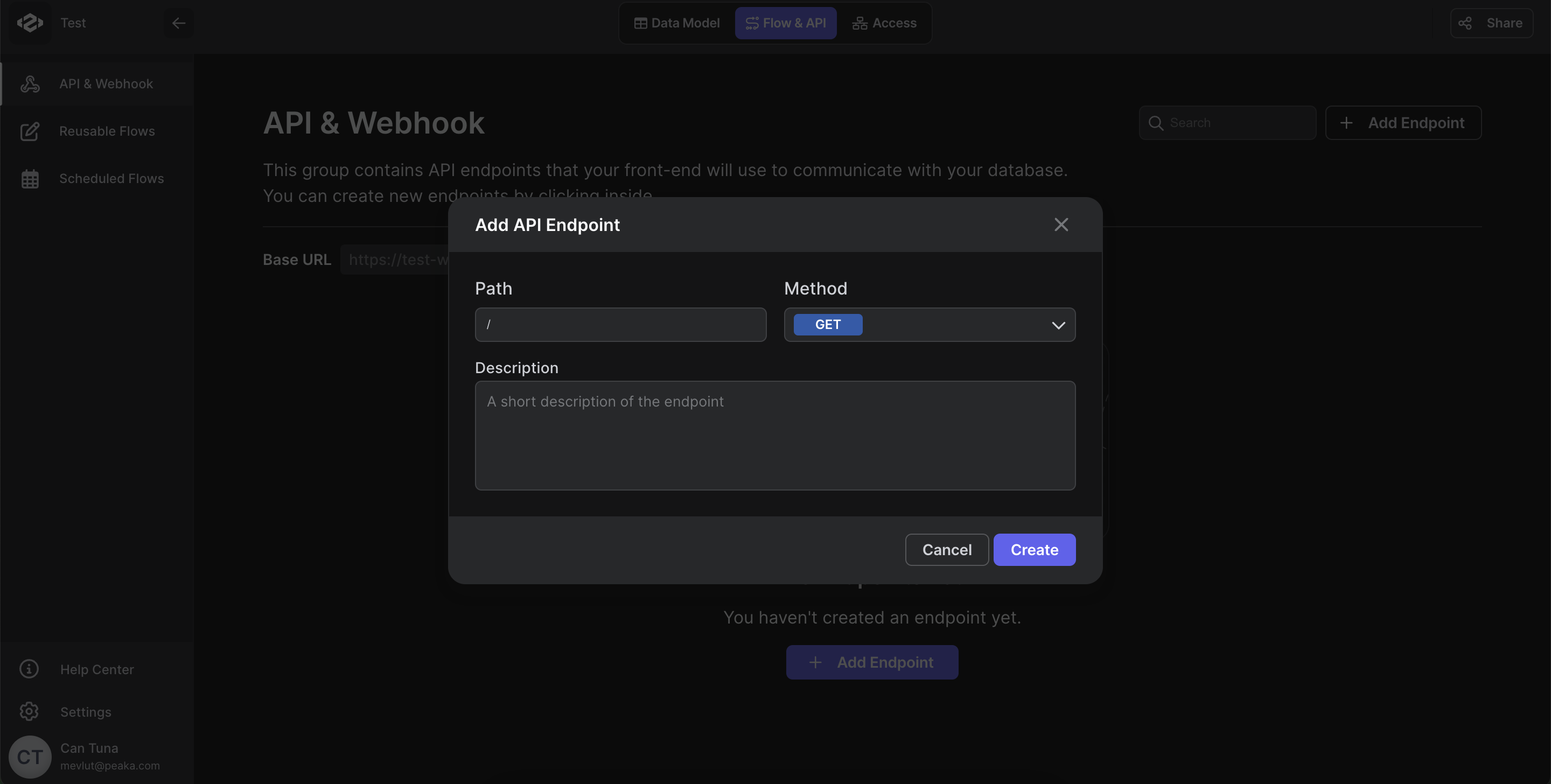Click the search magnifier icon
This screenshot has width=1551, height=784.
(1155, 123)
